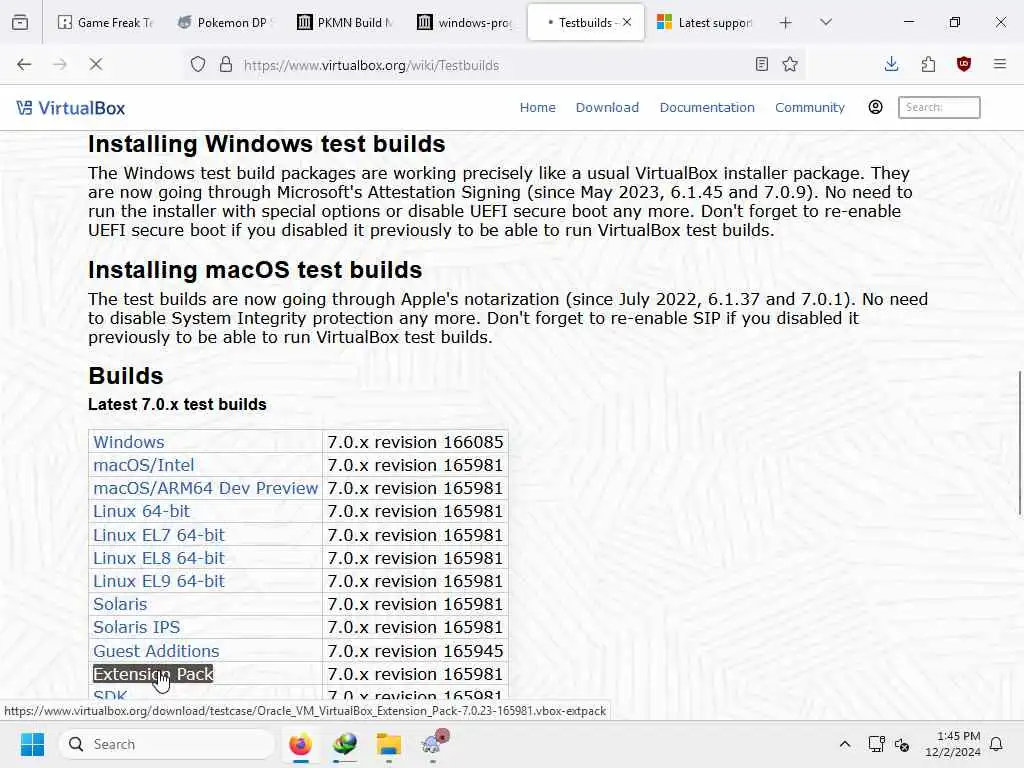Image resolution: width=1024 pixels, height=768 pixels.
Task: Go back with the browser back arrow
Action: pos(24,64)
